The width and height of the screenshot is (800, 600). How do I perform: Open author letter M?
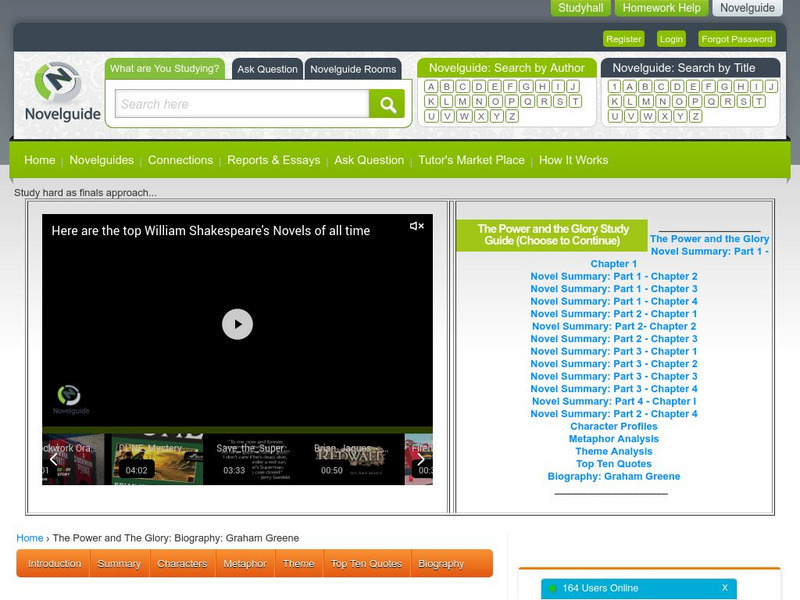coord(463,101)
